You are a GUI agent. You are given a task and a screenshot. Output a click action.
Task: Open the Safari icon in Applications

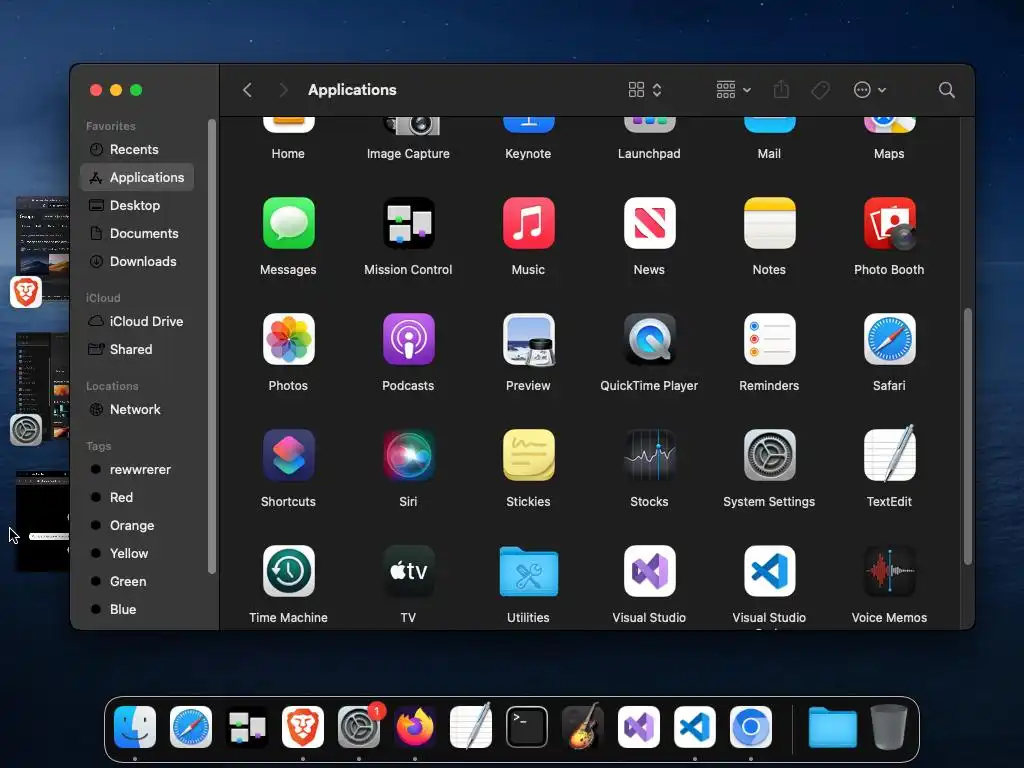tap(889, 339)
